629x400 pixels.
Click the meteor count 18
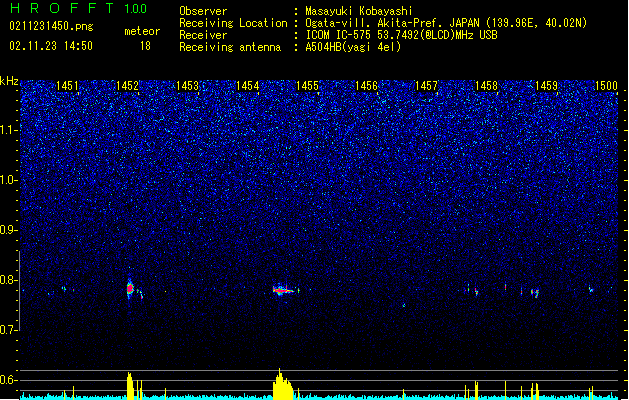(x=145, y=46)
